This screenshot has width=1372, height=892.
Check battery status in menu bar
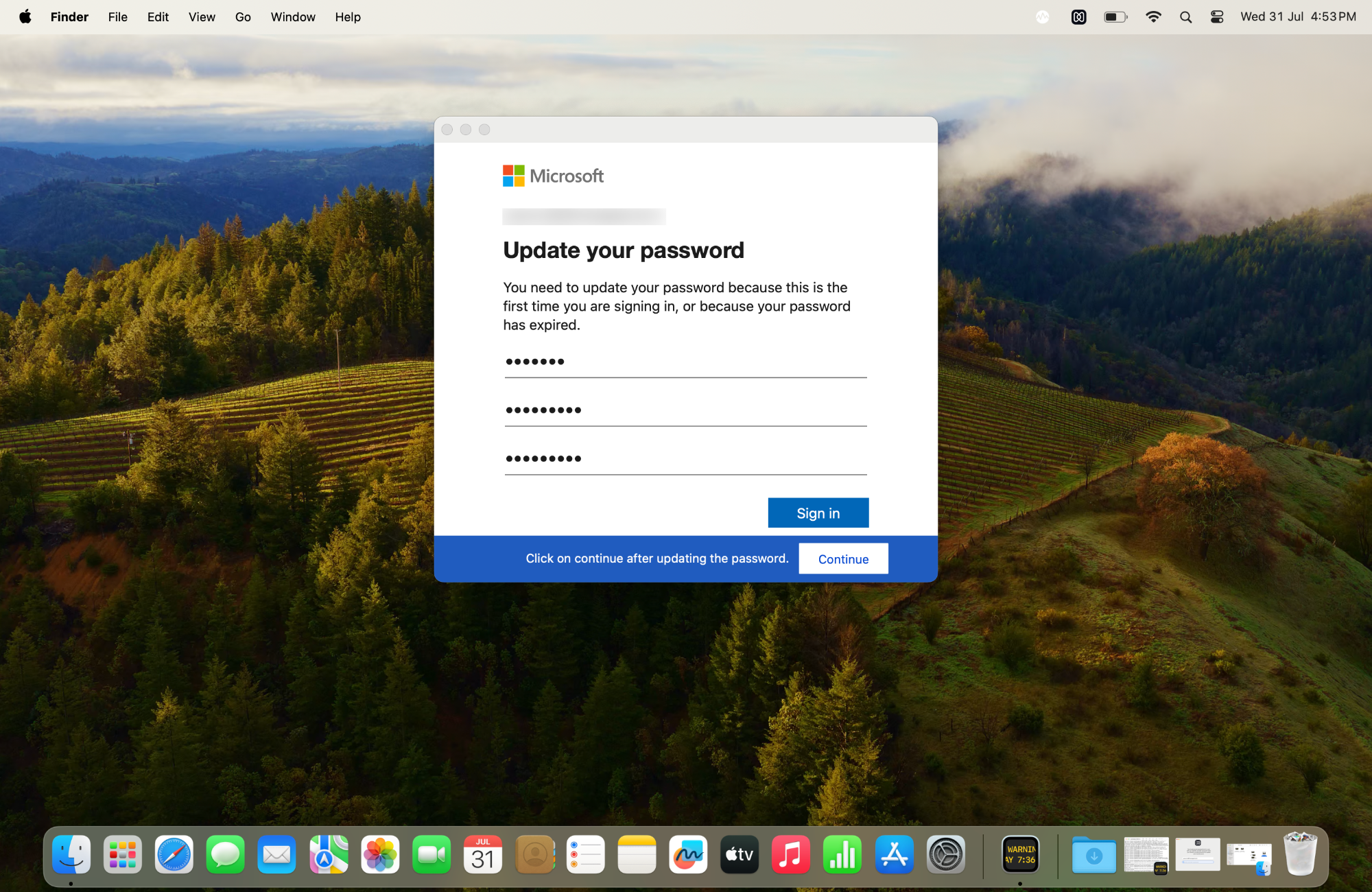point(1115,17)
